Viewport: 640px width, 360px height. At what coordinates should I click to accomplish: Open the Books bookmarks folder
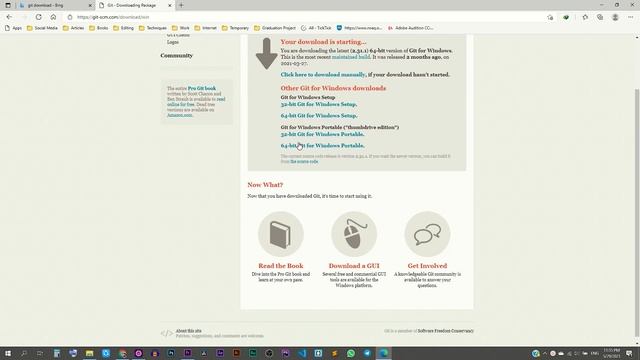[x=99, y=28]
